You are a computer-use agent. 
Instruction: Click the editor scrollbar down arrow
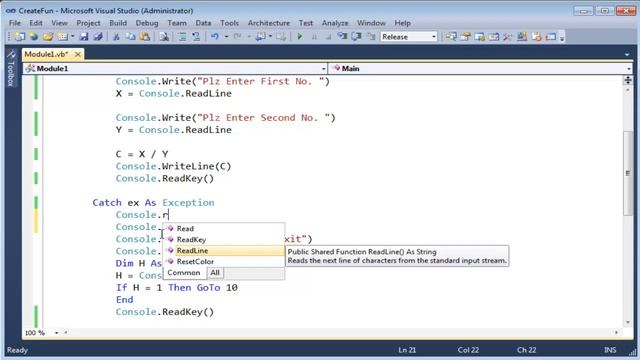pos(628,323)
